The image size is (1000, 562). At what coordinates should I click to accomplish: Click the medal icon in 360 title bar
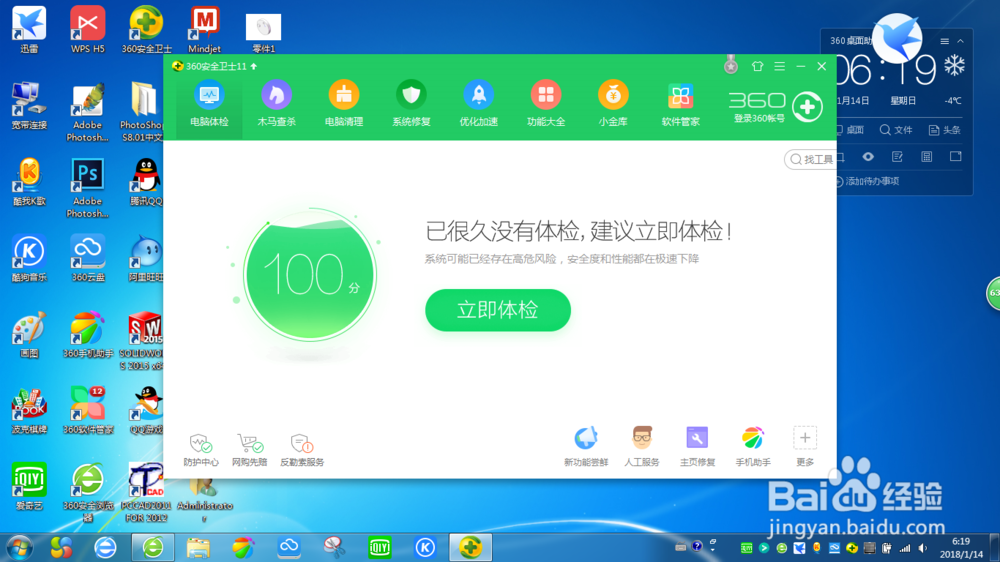point(731,65)
